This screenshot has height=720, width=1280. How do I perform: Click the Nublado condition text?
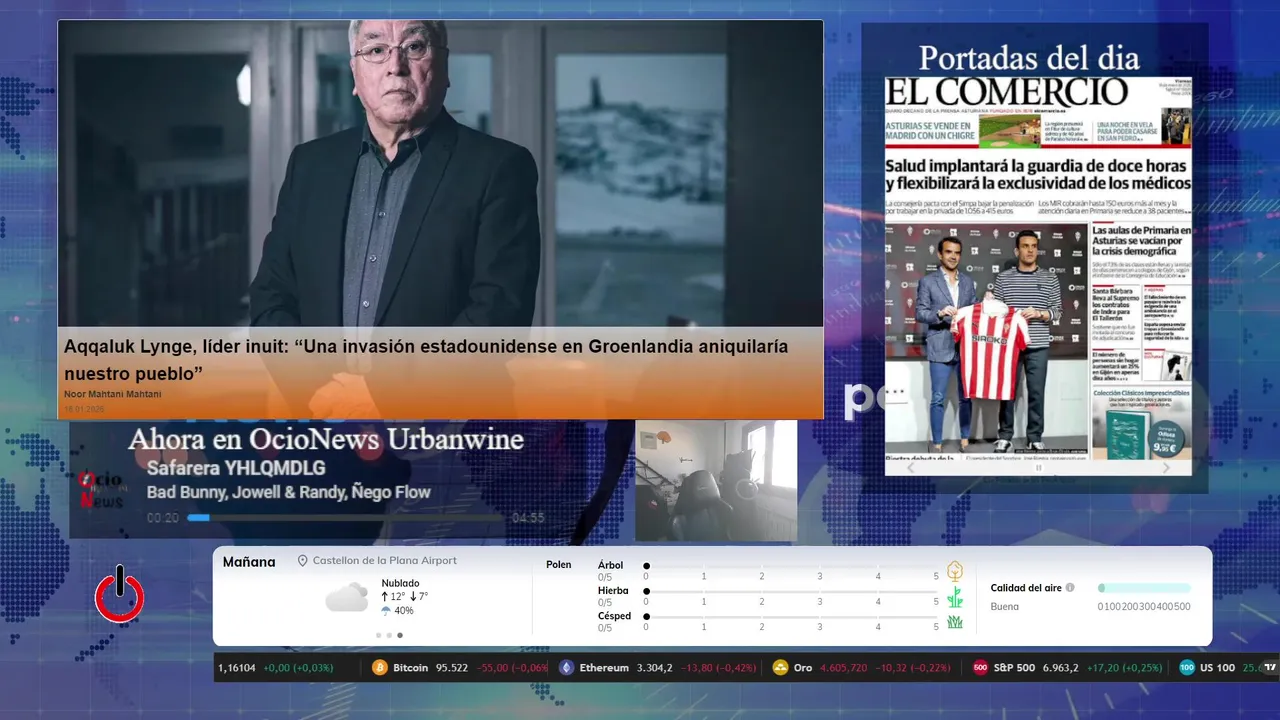400,583
